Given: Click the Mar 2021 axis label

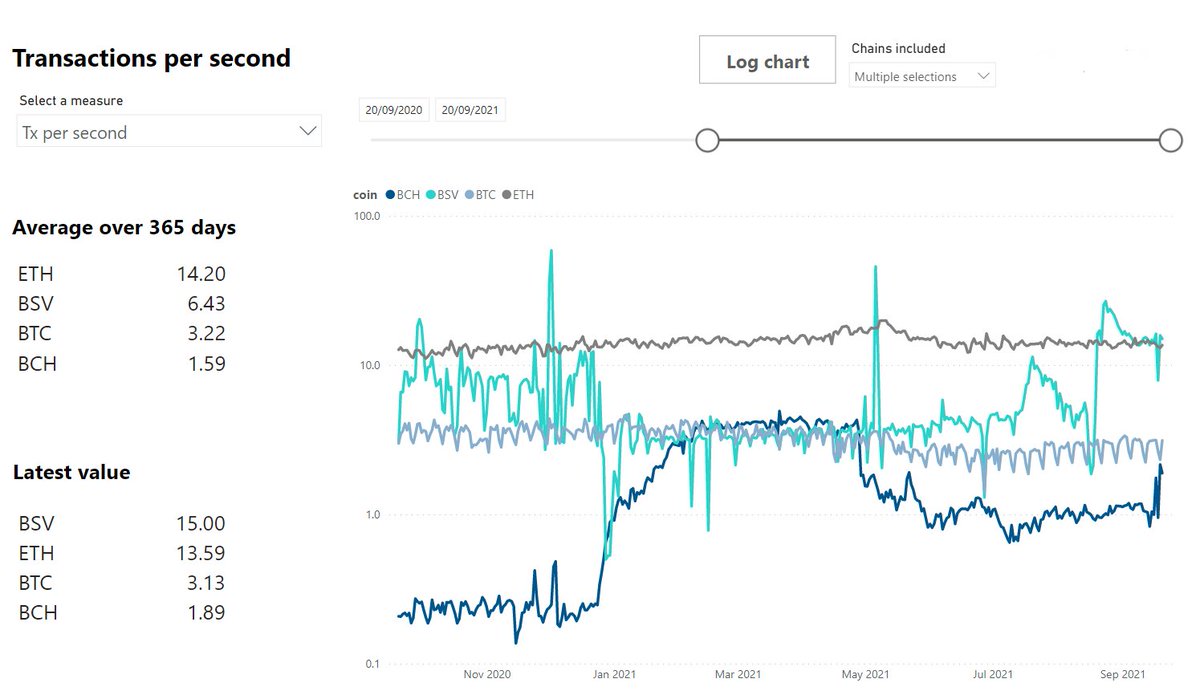Looking at the screenshot, I should (x=738, y=675).
